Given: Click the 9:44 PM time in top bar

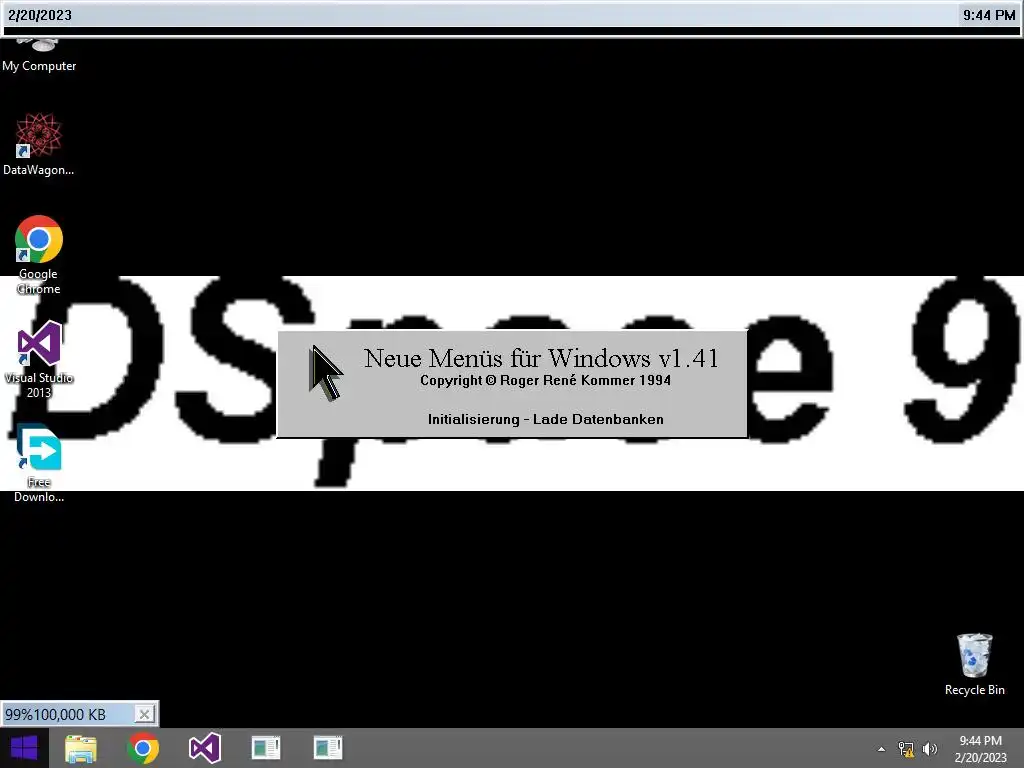Looking at the screenshot, I should point(989,15).
